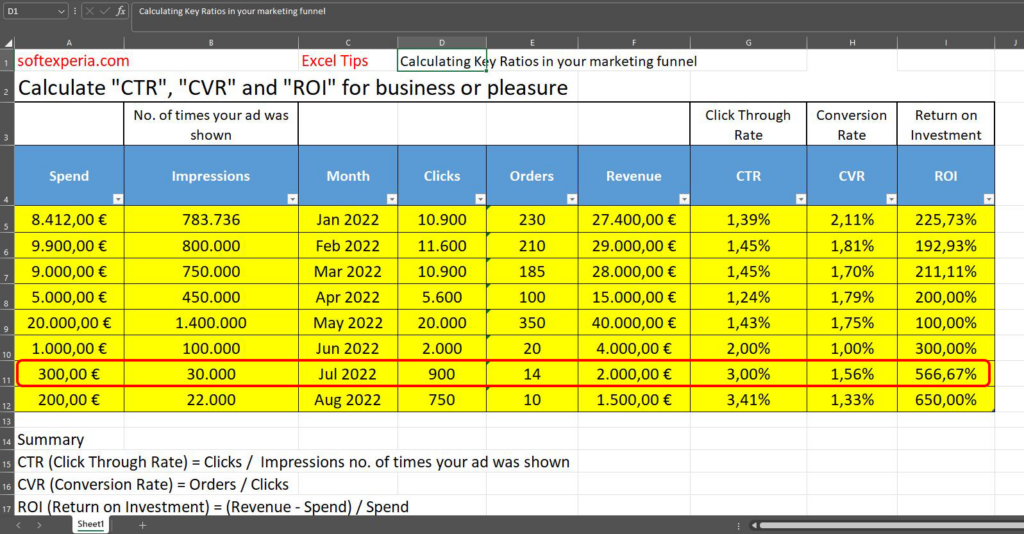The image size is (1024, 534).
Task: Select column D header
Action: point(442,42)
